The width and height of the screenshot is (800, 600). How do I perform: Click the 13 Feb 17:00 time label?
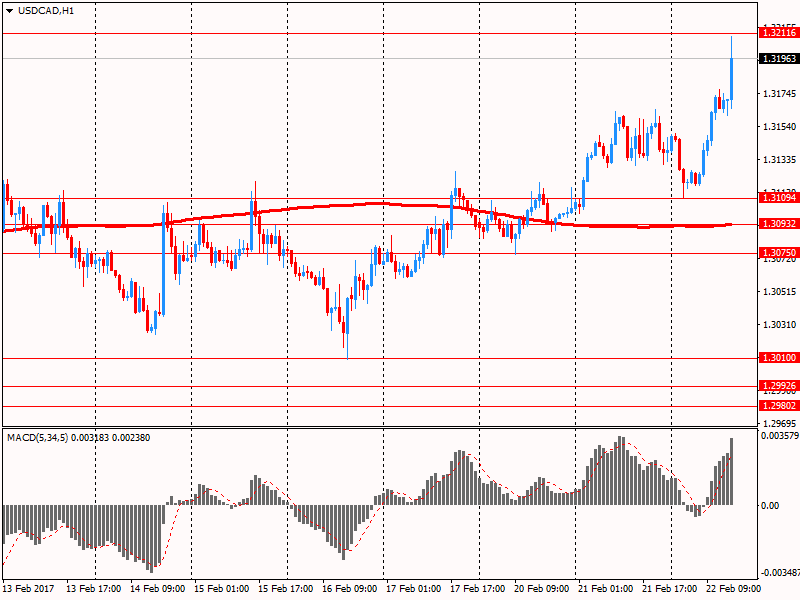pyautogui.click(x=93, y=588)
